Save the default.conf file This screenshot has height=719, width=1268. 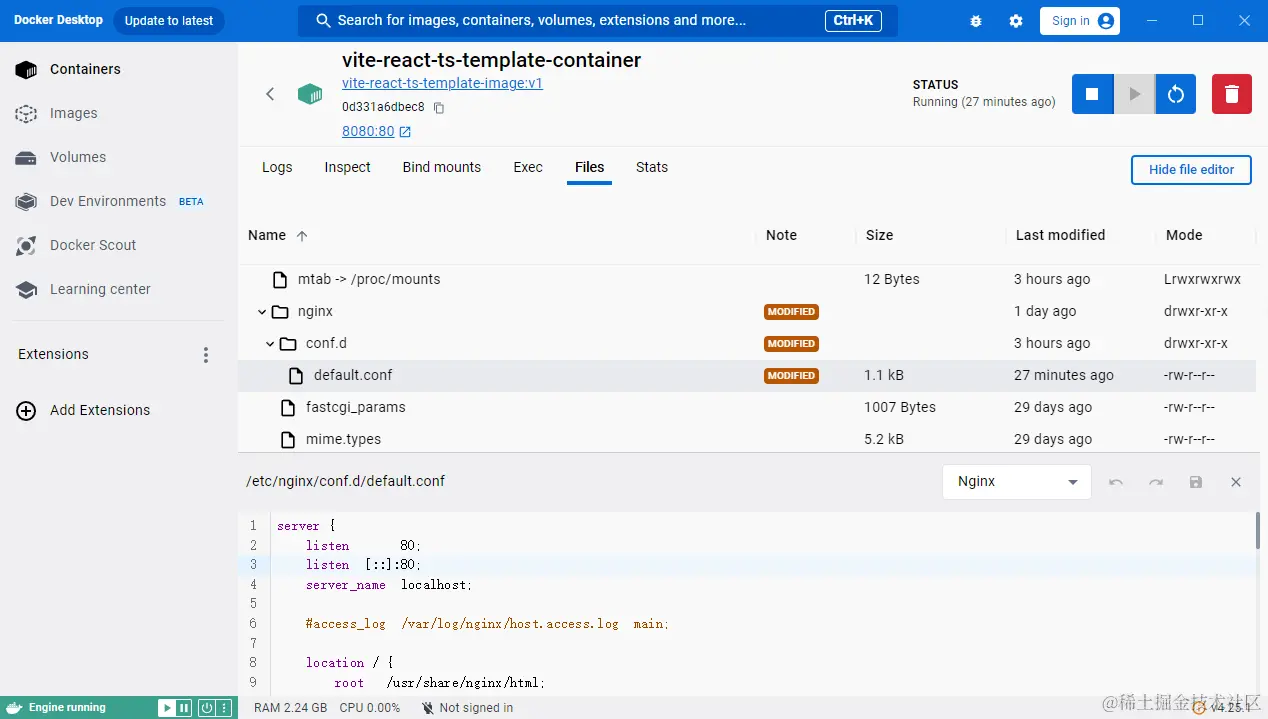click(1196, 482)
